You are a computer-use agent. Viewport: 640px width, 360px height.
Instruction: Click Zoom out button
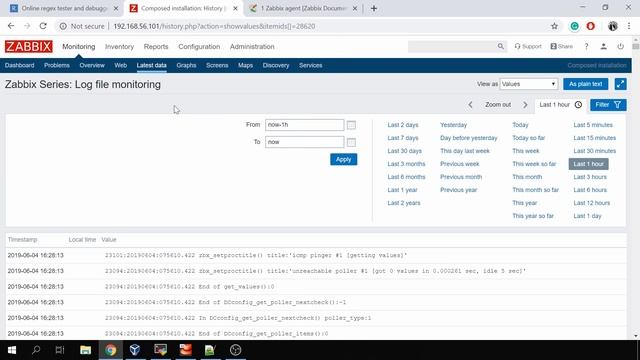498,105
